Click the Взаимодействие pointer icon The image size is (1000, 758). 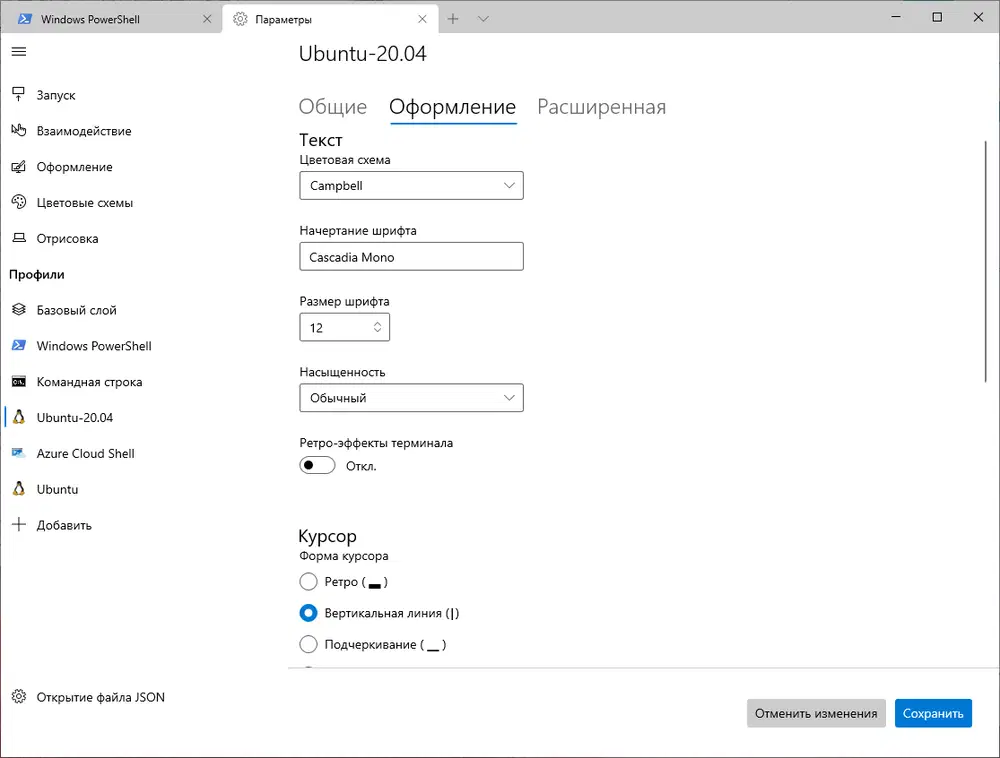pos(18,130)
